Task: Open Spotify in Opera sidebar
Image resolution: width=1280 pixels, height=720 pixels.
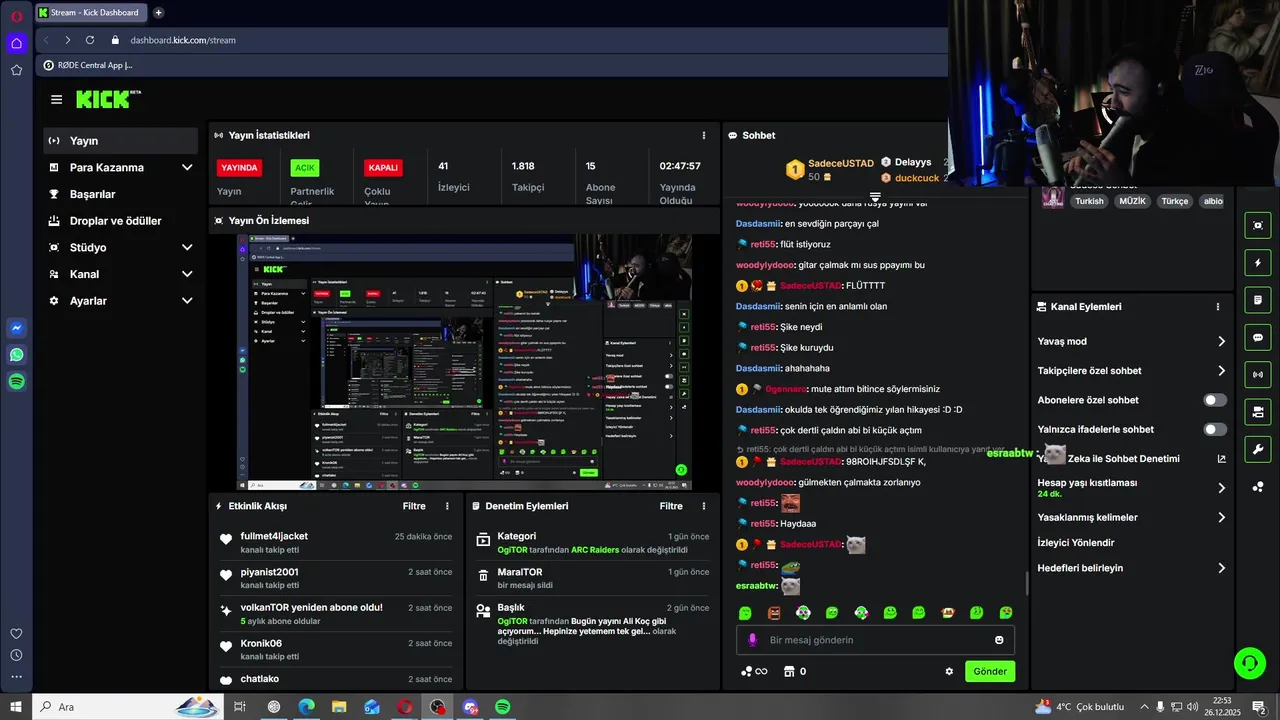Action: (x=17, y=381)
